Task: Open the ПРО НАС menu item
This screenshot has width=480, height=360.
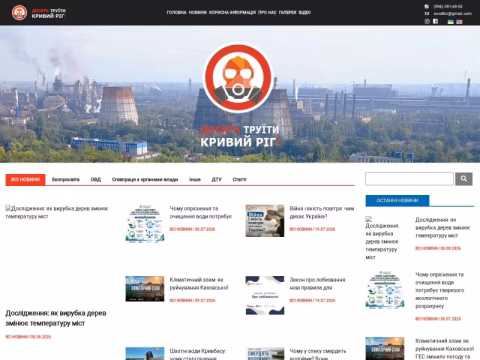Action: pyautogui.click(x=267, y=12)
